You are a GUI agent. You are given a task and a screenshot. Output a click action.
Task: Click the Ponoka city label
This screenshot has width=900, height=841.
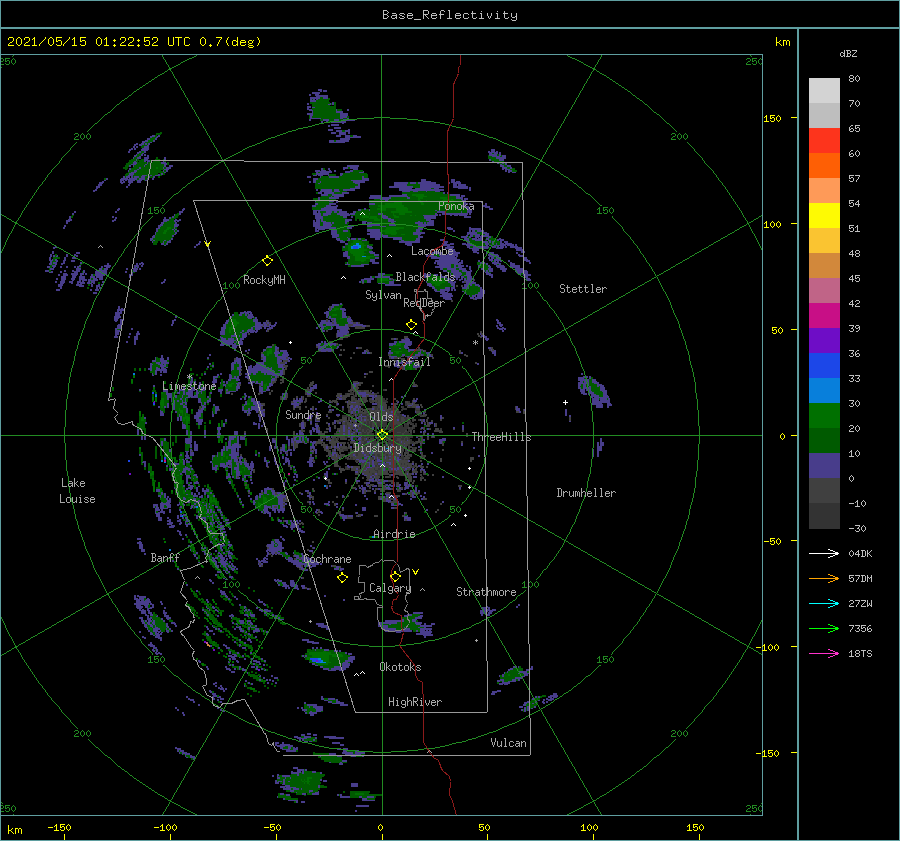(x=456, y=206)
